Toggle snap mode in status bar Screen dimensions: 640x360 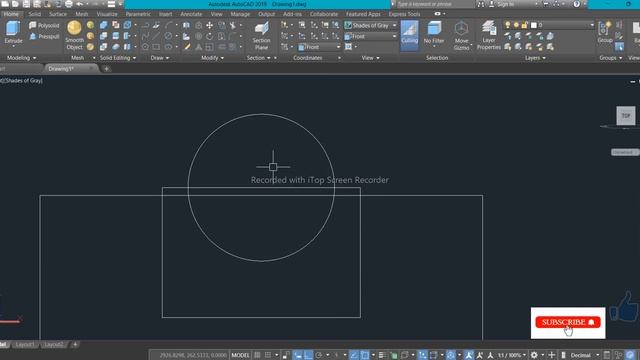pos(268,355)
